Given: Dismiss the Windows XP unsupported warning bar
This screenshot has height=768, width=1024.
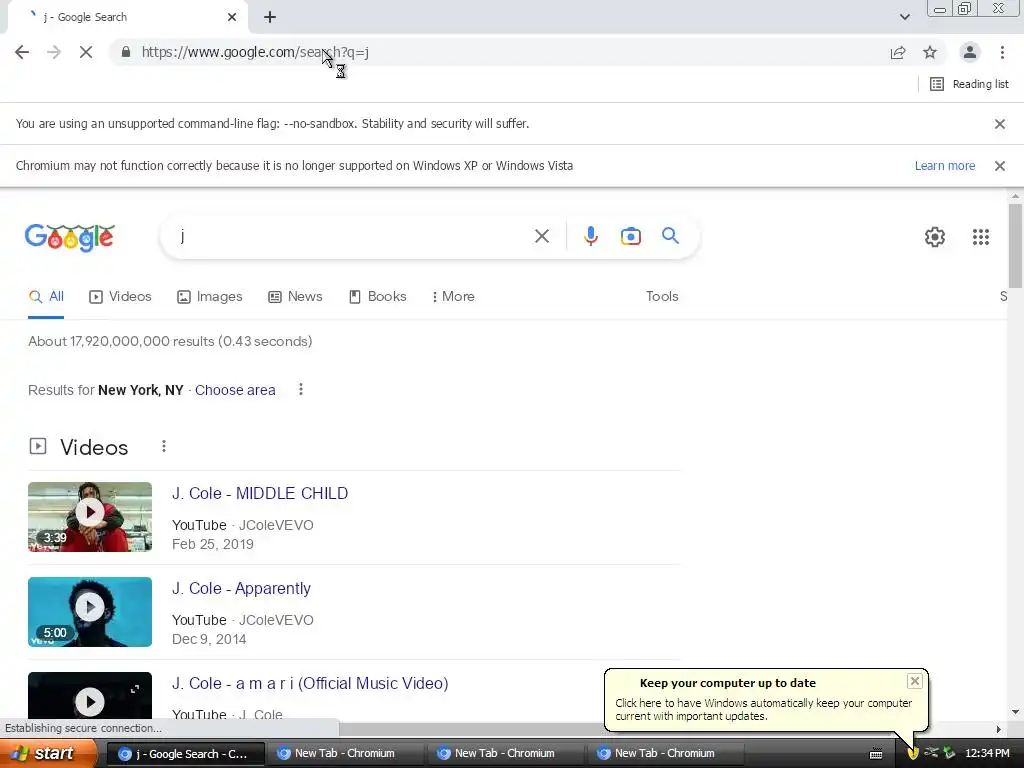Looking at the screenshot, I should [x=999, y=166].
